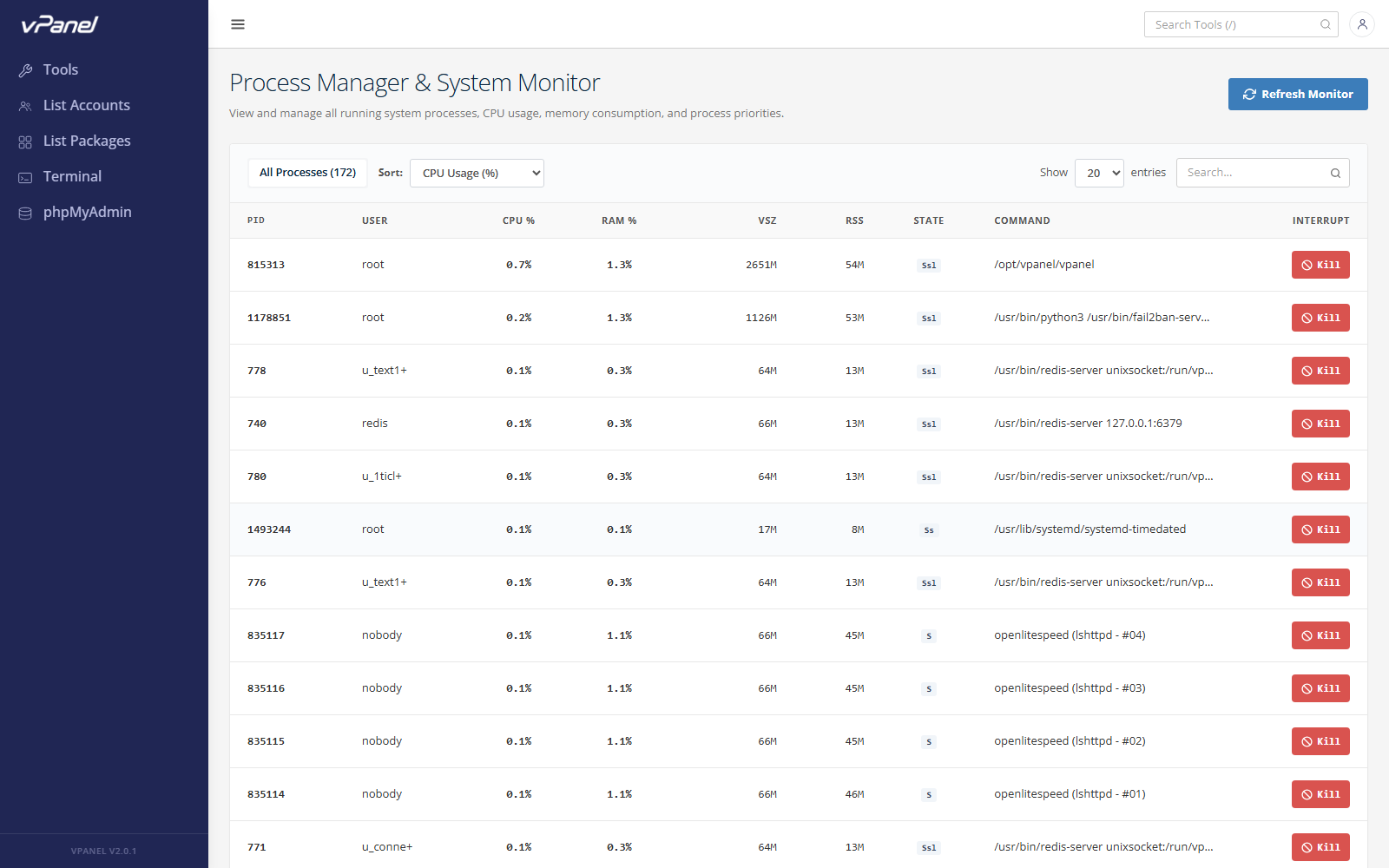This screenshot has width=1389, height=868.
Task: Click command /usr/lib/systemd/systemd-timedated
Action: 1089,529
